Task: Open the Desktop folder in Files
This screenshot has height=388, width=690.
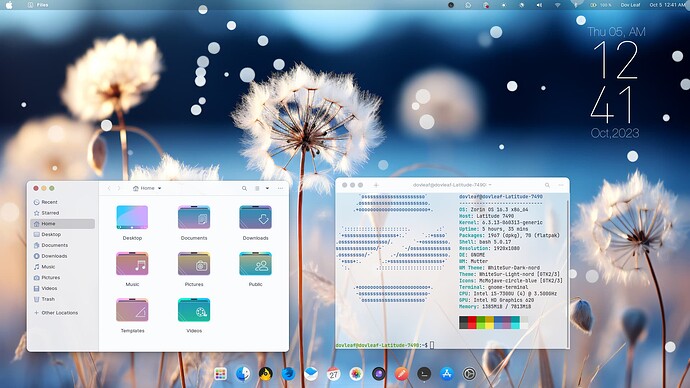Action: (x=132, y=217)
